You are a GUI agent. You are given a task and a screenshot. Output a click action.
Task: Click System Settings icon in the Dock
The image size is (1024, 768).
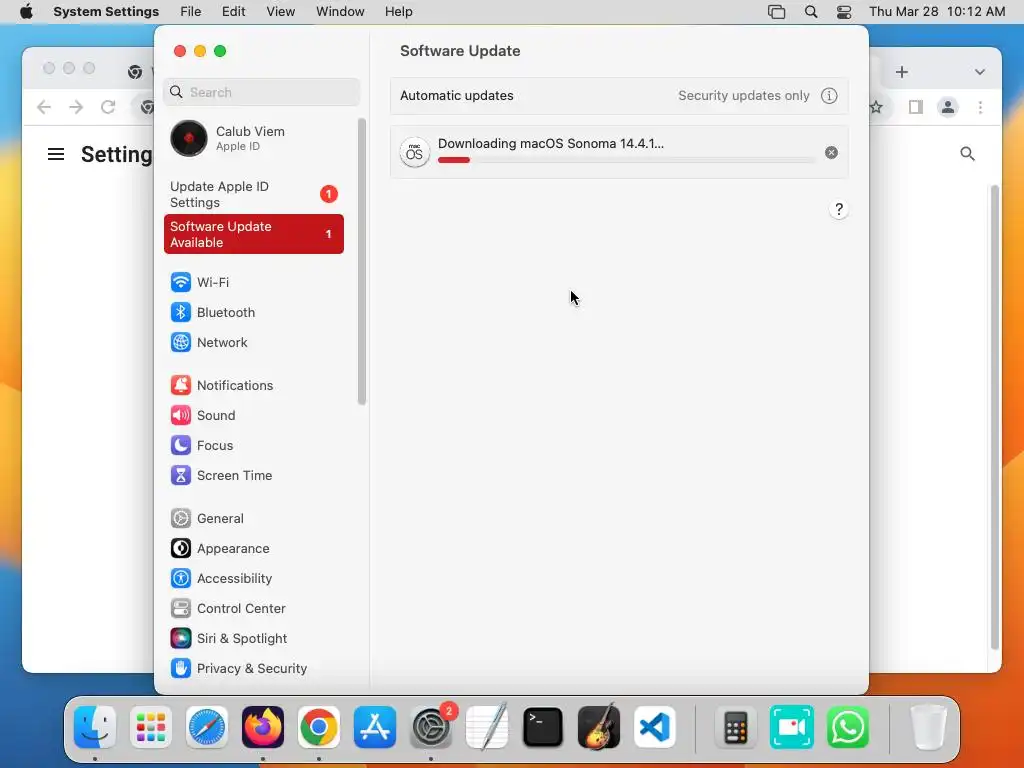pos(431,728)
